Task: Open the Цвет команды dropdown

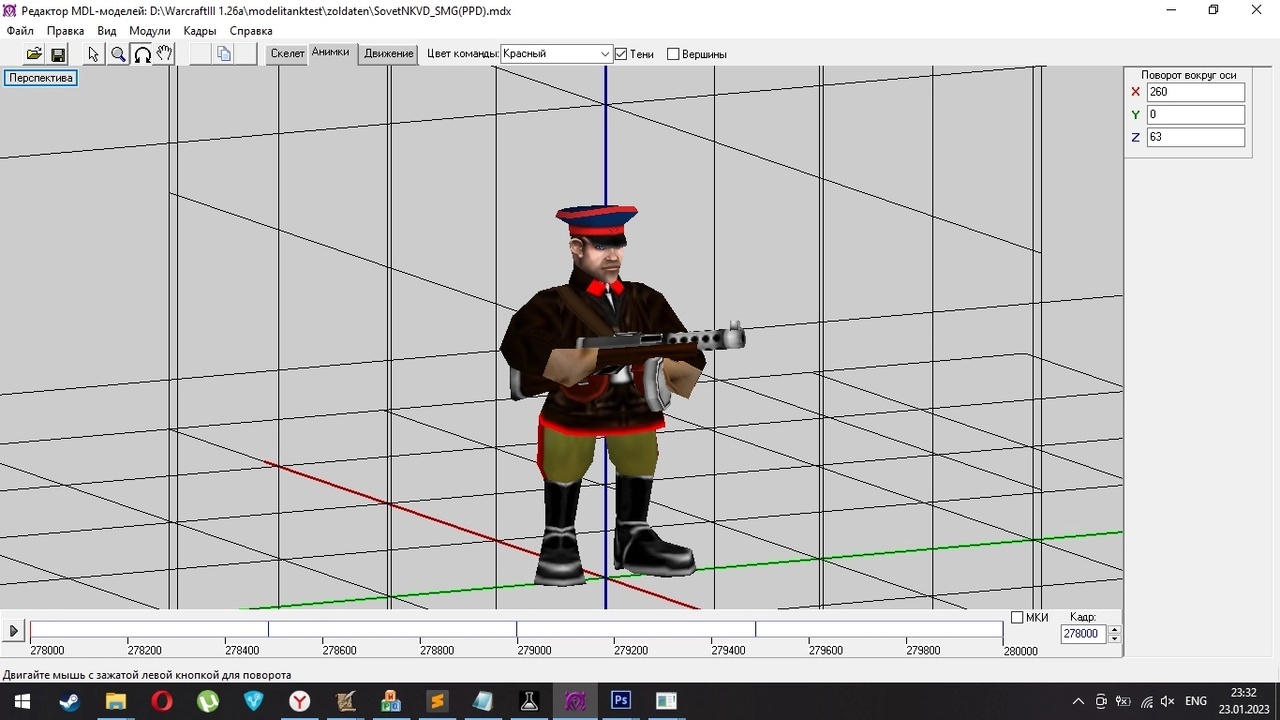Action: click(x=556, y=54)
